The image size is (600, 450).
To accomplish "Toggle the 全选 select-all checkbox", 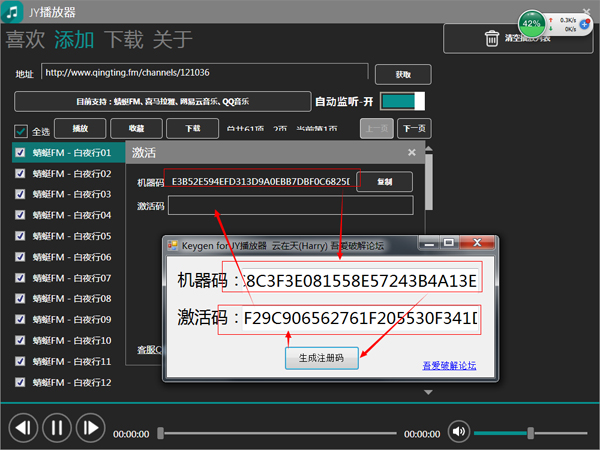I will (x=21, y=131).
